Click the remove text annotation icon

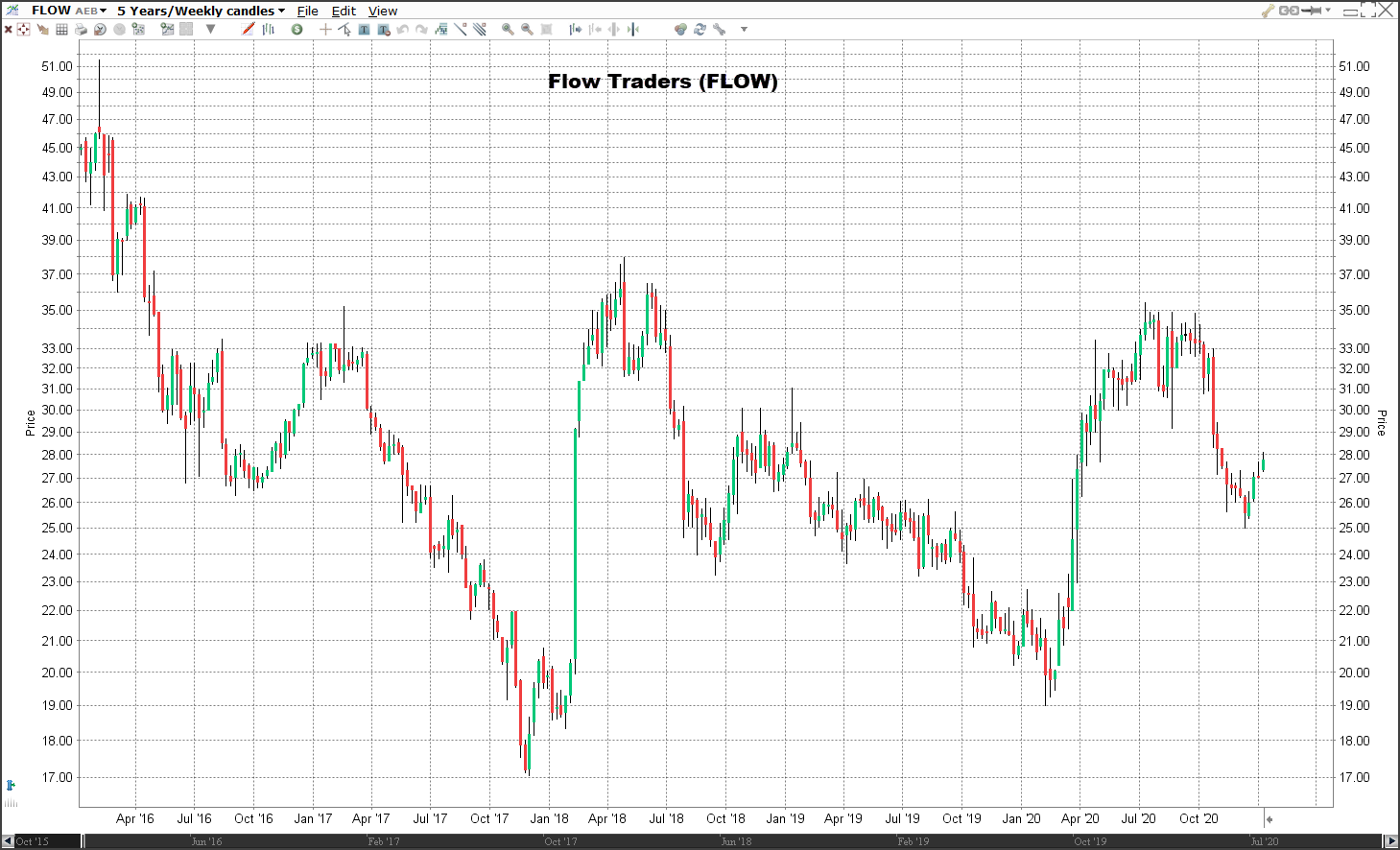tap(384, 29)
